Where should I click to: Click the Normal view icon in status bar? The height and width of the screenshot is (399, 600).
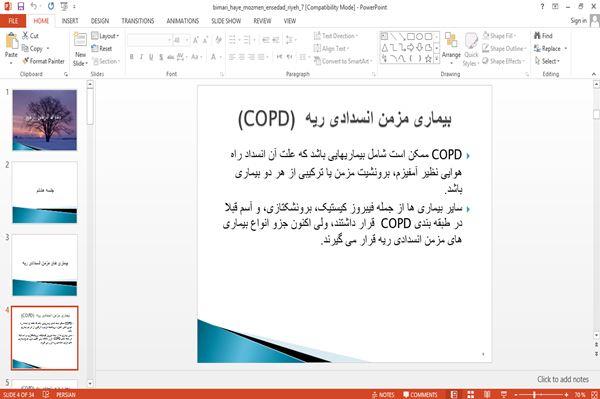click(454, 394)
